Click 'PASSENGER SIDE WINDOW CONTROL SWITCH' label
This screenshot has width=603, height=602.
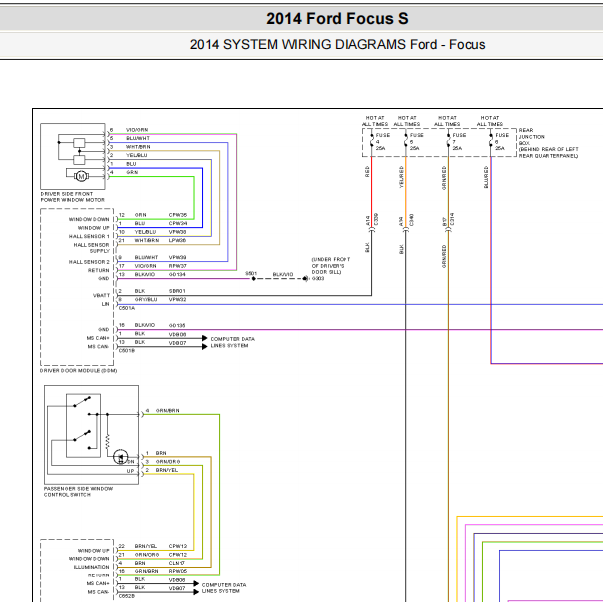point(78,492)
